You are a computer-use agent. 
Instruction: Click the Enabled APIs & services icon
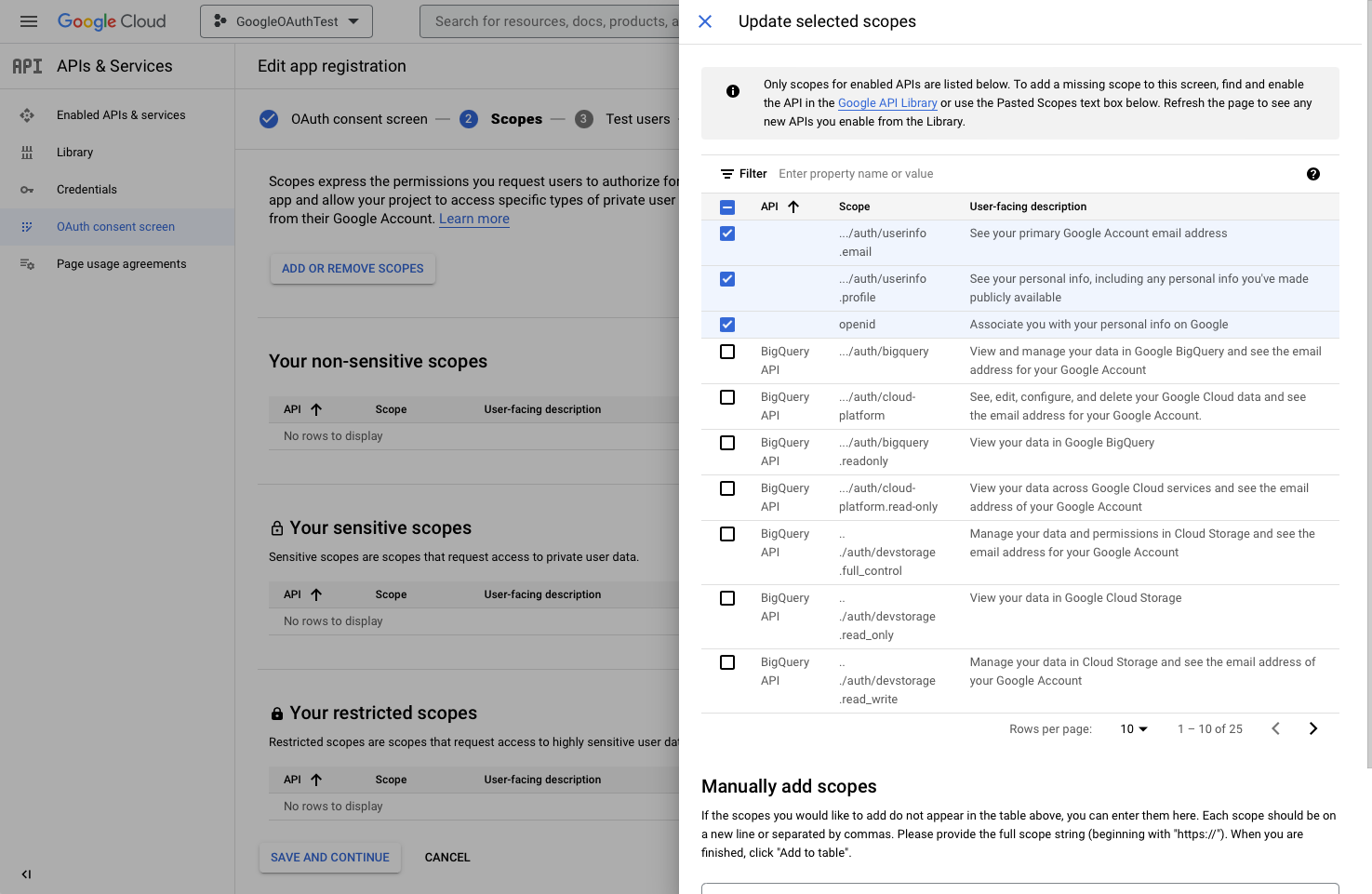click(27, 115)
